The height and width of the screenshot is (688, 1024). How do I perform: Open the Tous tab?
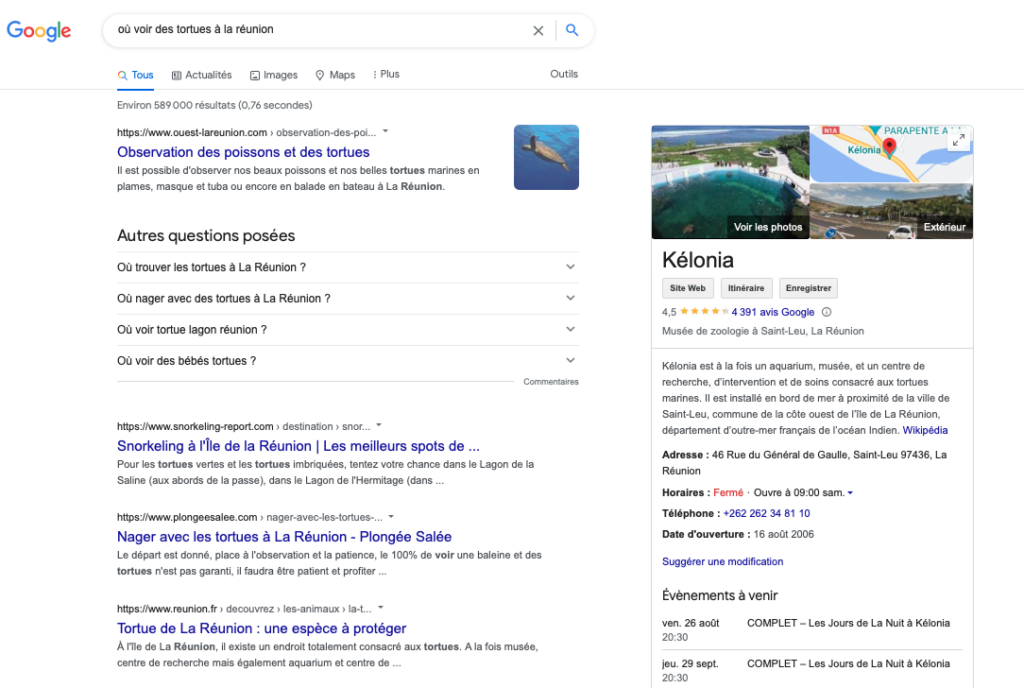point(135,75)
